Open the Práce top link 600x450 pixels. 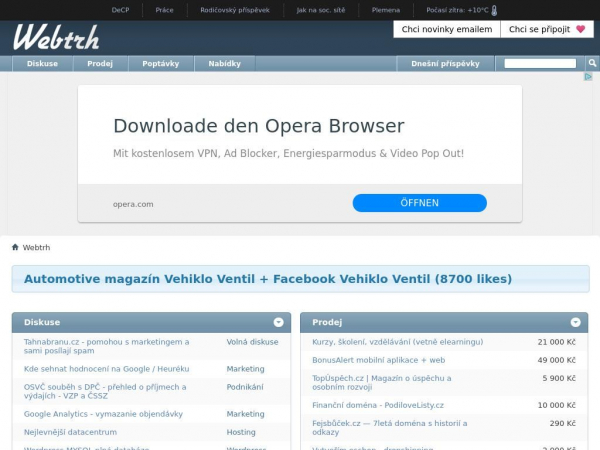coord(165,10)
